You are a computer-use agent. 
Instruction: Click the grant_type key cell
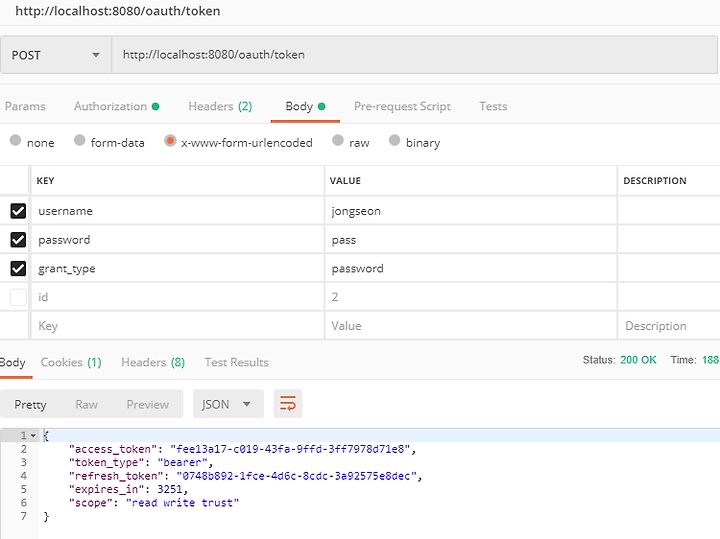(177, 269)
